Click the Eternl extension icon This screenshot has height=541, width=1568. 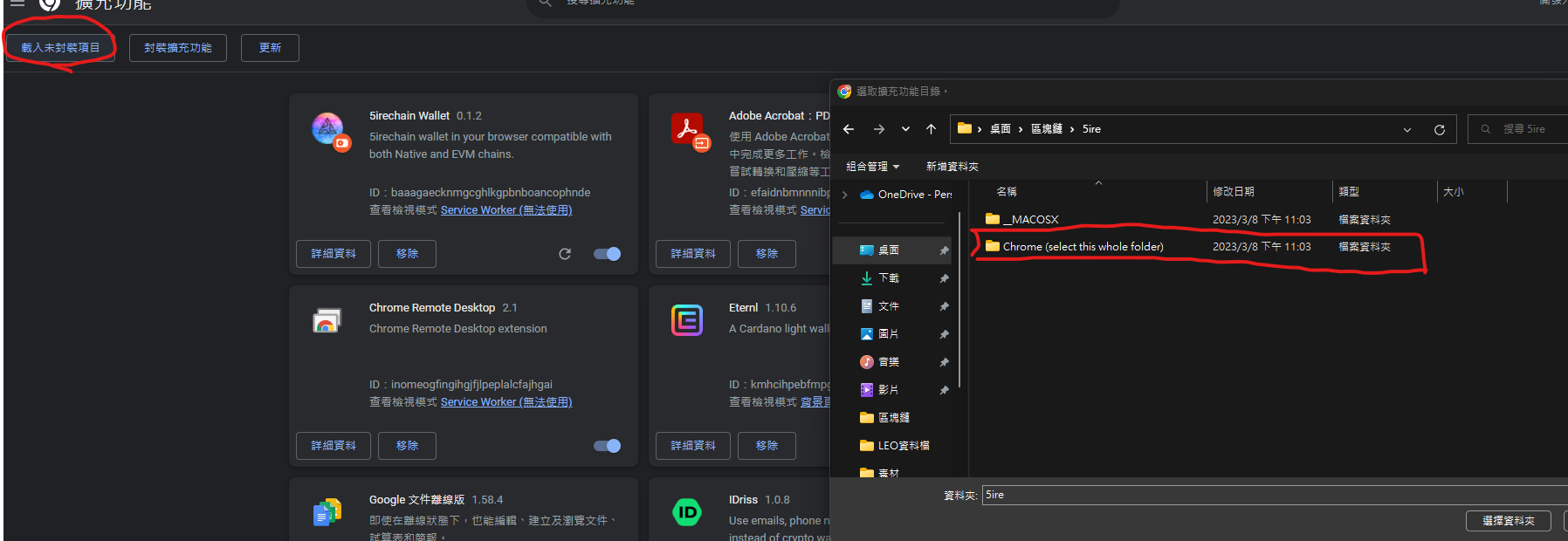(x=687, y=320)
